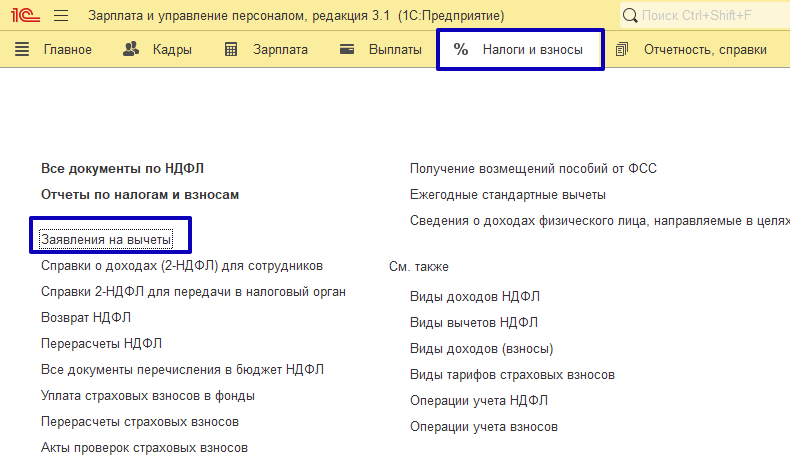The width and height of the screenshot is (790, 474).
Task: Open Операции учета взносов
Action: (x=484, y=427)
